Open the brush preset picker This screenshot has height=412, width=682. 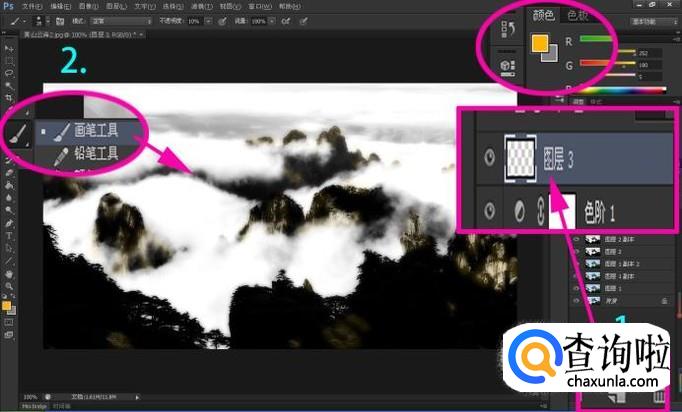tap(41, 21)
